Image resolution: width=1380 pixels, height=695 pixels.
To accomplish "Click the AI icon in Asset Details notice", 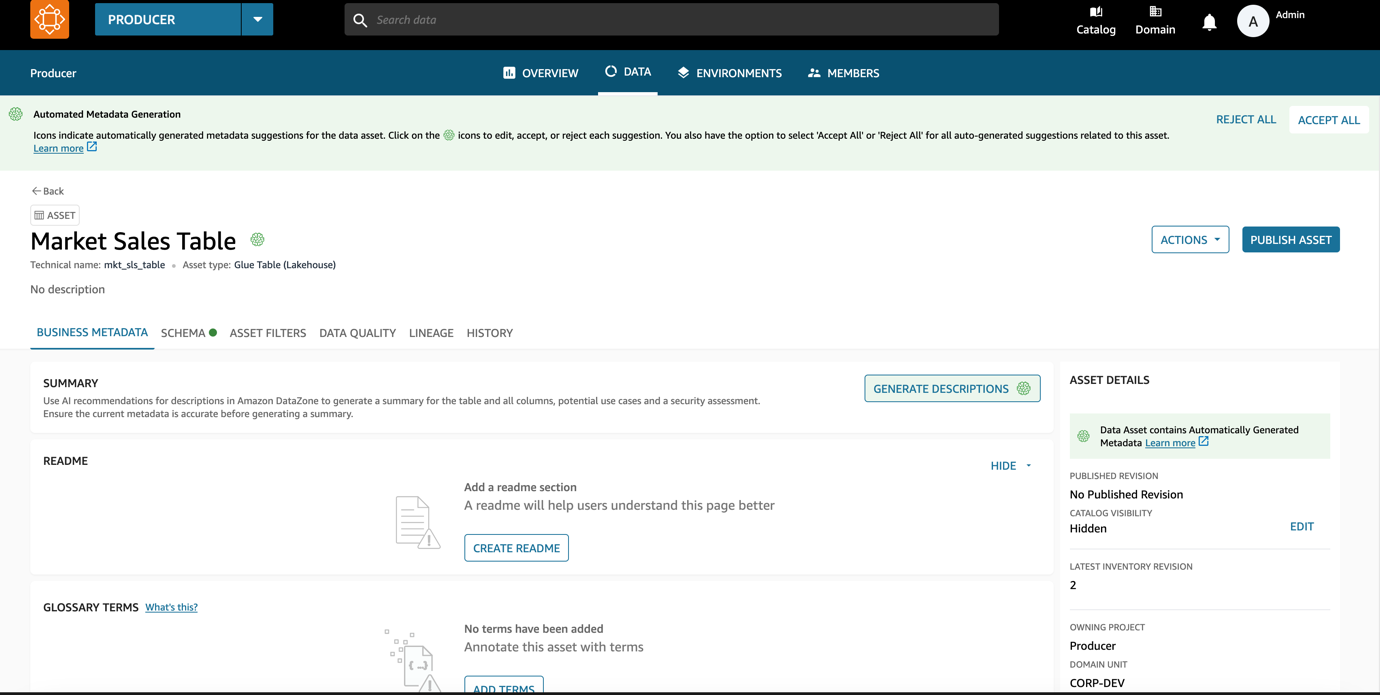I will click(x=1083, y=436).
